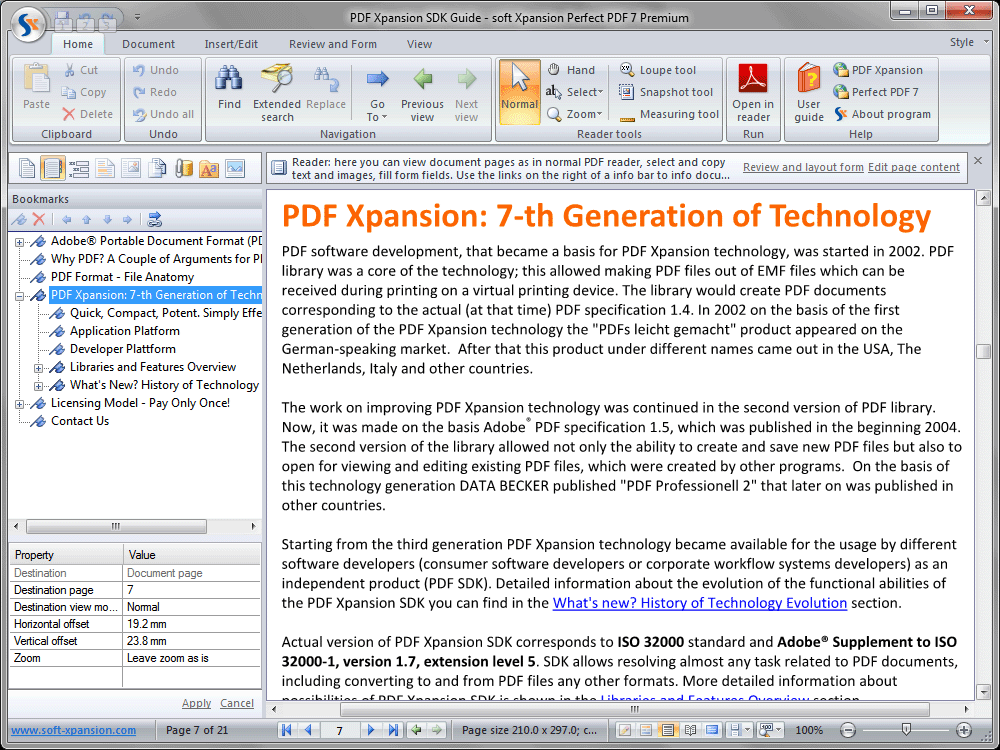The width and height of the screenshot is (1000, 750).
Task: Select the Hand tool
Action: pyautogui.click(x=571, y=70)
